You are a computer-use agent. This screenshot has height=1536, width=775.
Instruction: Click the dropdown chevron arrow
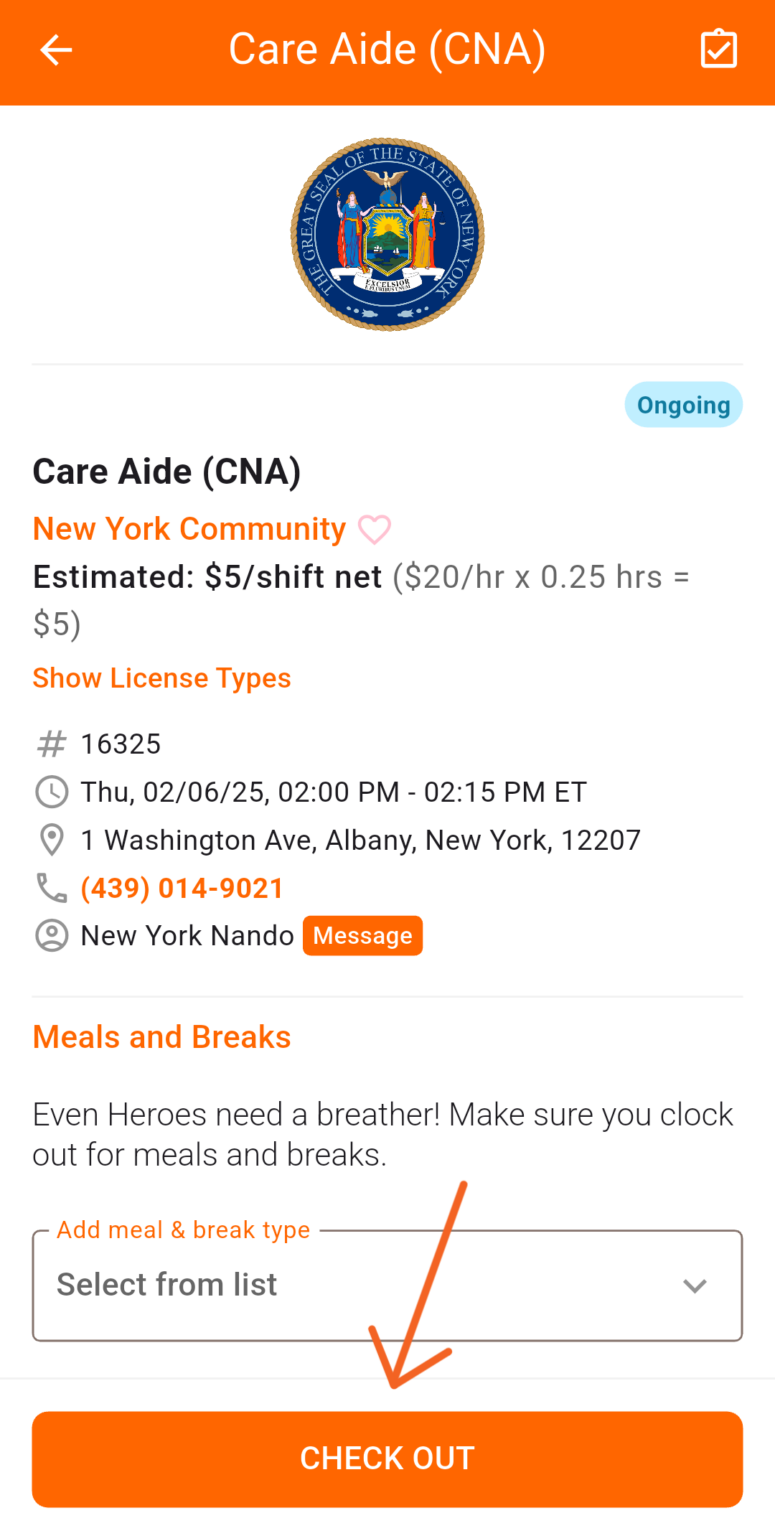(694, 1286)
